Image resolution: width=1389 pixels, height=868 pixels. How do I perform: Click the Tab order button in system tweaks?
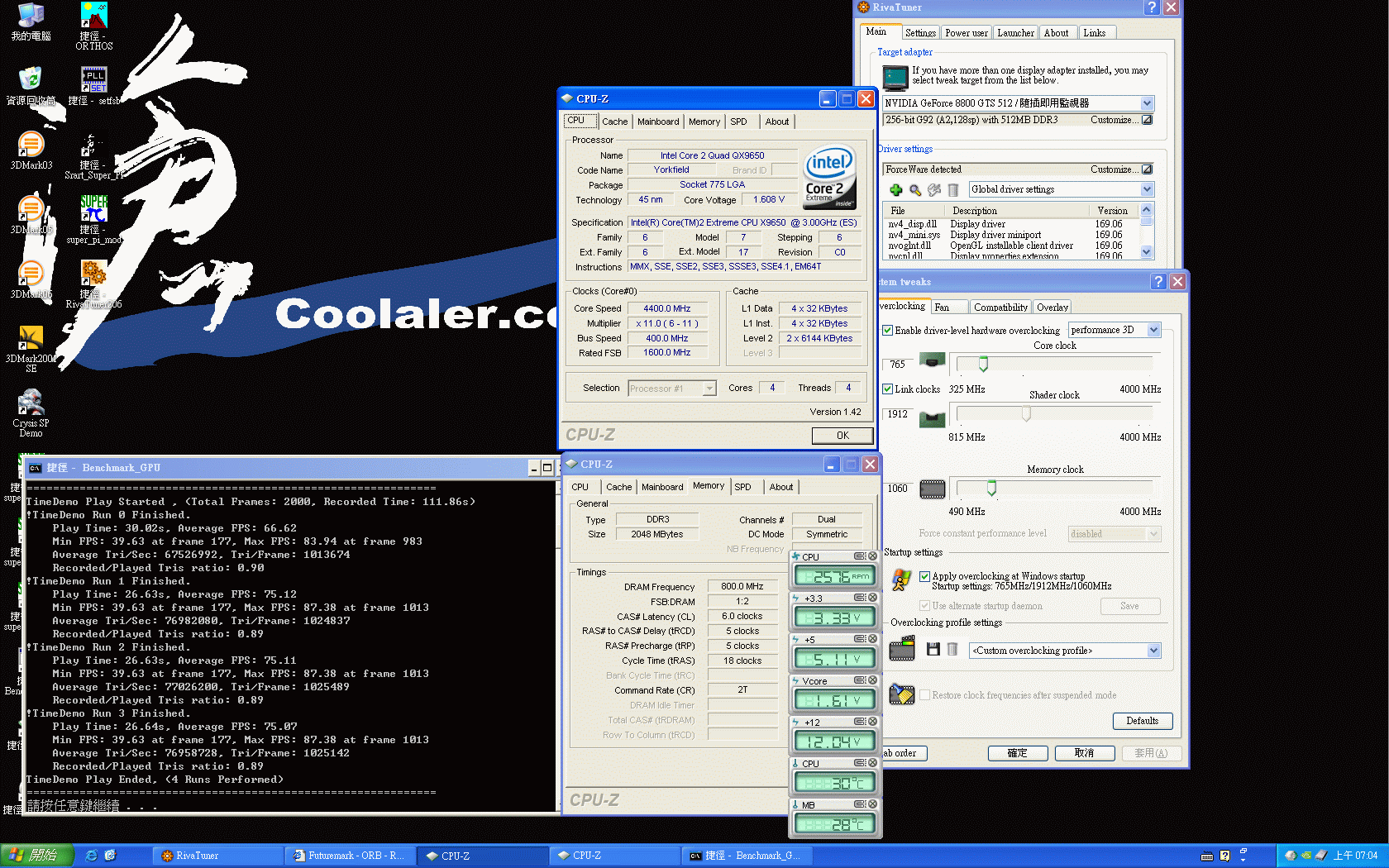(903, 753)
